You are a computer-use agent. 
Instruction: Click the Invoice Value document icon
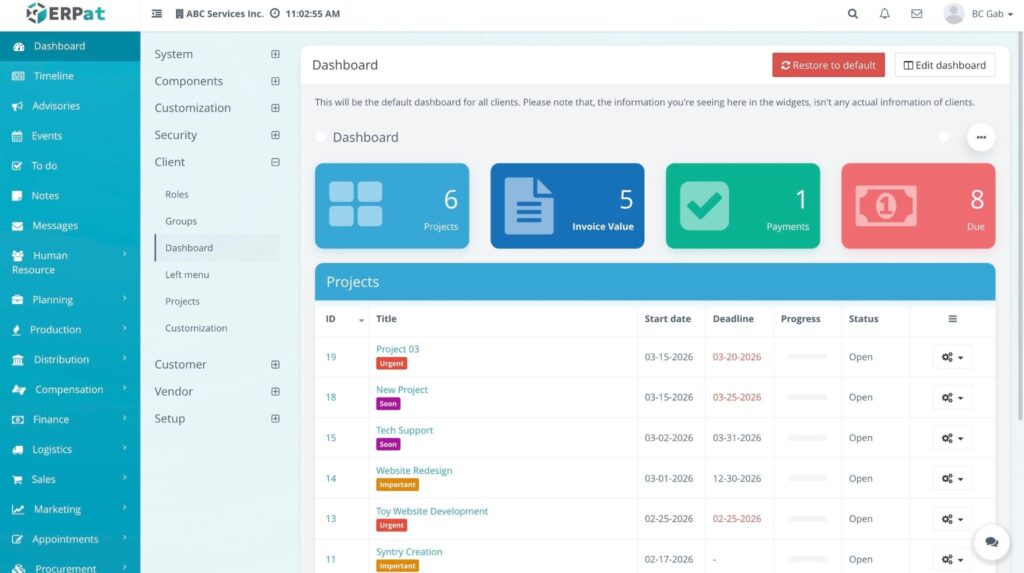click(529, 206)
